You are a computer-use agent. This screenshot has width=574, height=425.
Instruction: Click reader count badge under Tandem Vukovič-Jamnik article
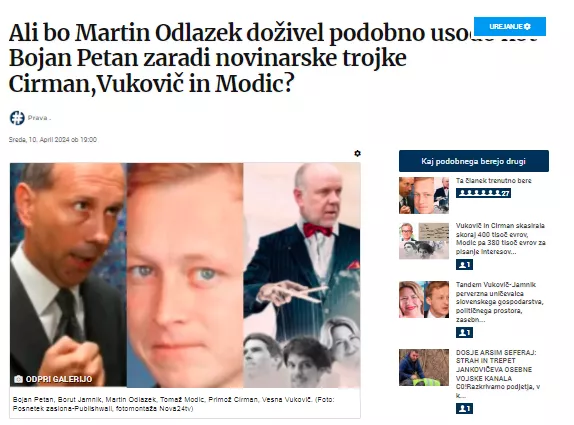coord(464,332)
